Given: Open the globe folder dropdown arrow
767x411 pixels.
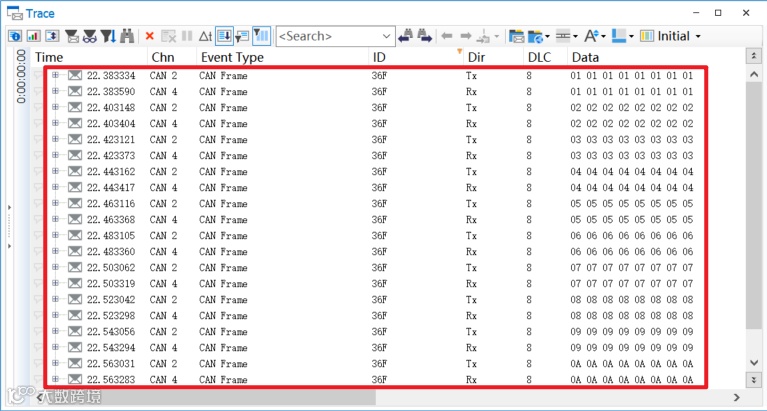Looking at the screenshot, I should click(x=547, y=36).
